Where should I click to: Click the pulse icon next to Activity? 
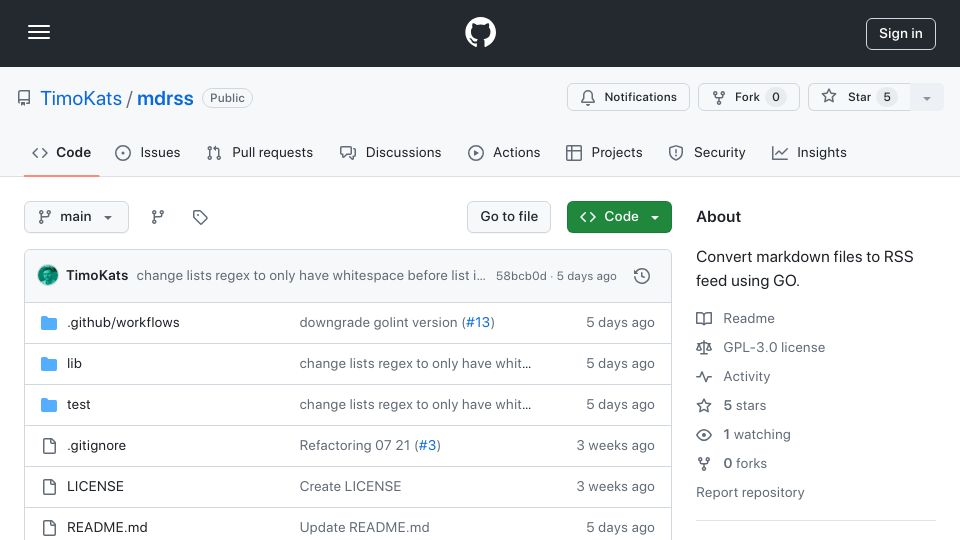[x=704, y=377]
